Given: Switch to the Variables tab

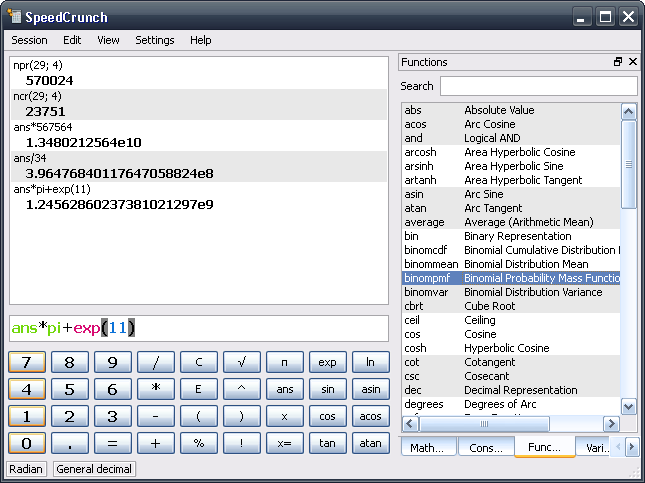Looking at the screenshot, I should (594, 447).
